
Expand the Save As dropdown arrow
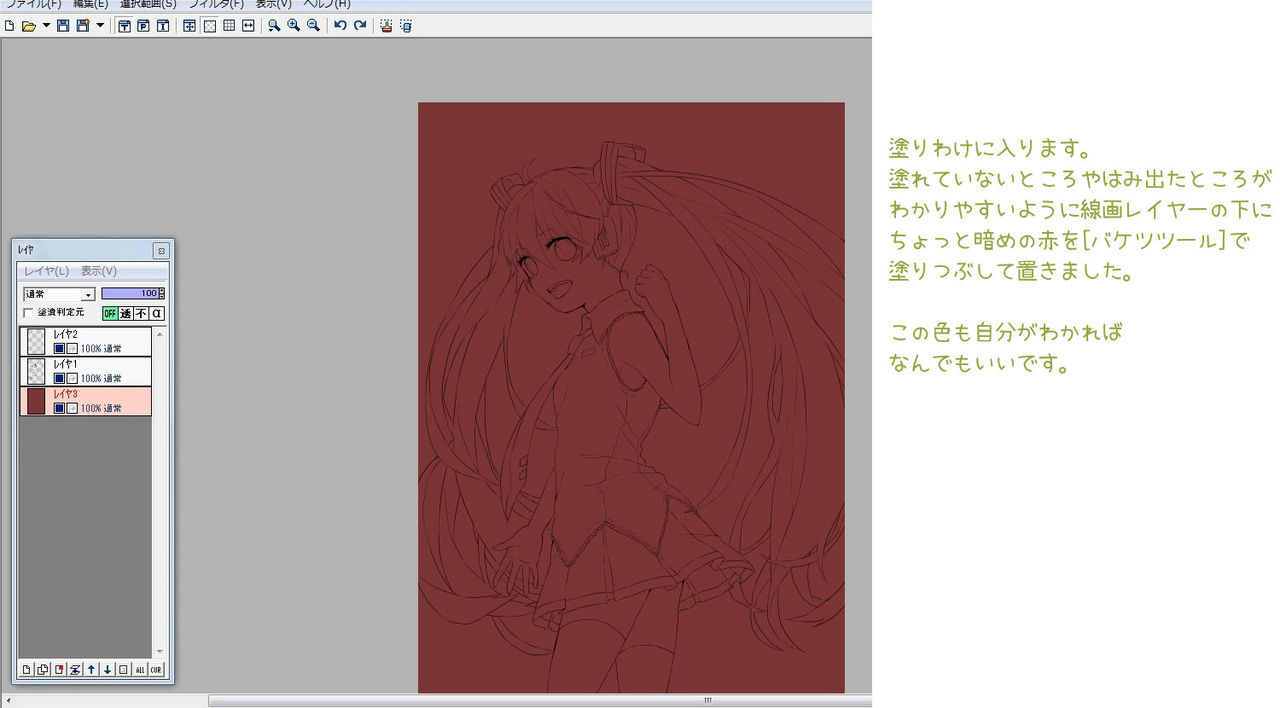point(100,26)
